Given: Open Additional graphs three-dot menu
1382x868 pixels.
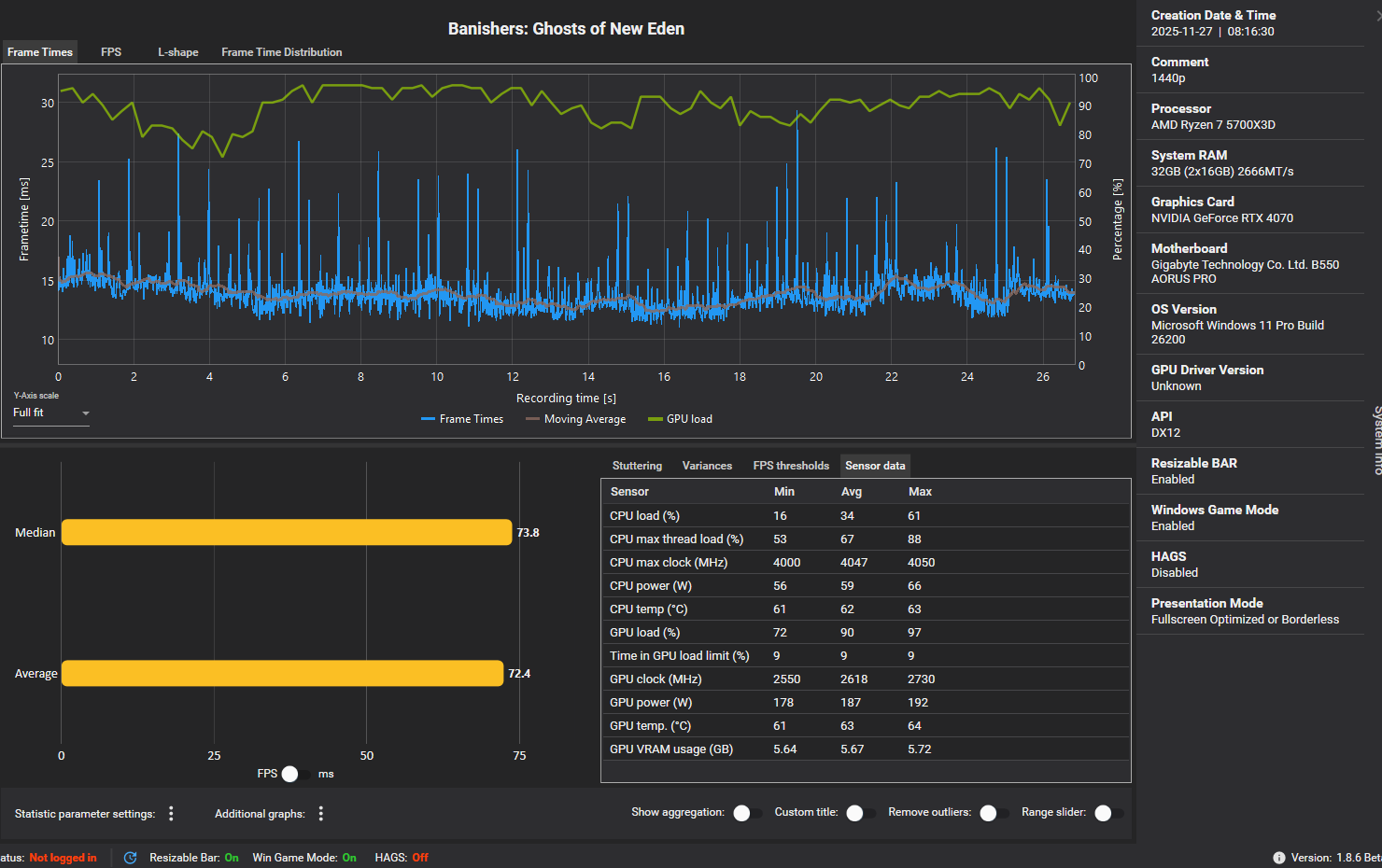Looking at the screenshot, I should click(321, 814).
